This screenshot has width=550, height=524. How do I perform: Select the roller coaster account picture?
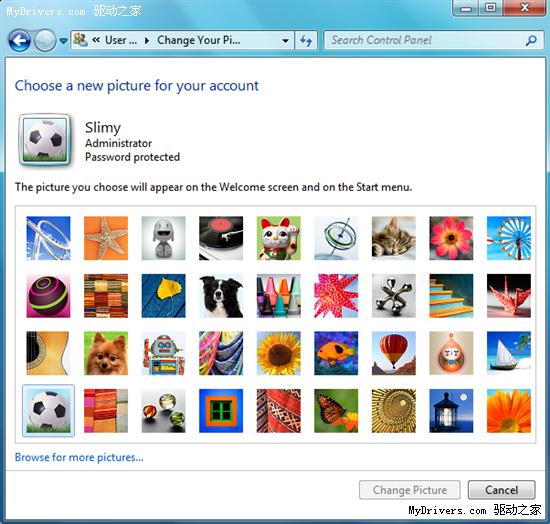click(48, 238)
